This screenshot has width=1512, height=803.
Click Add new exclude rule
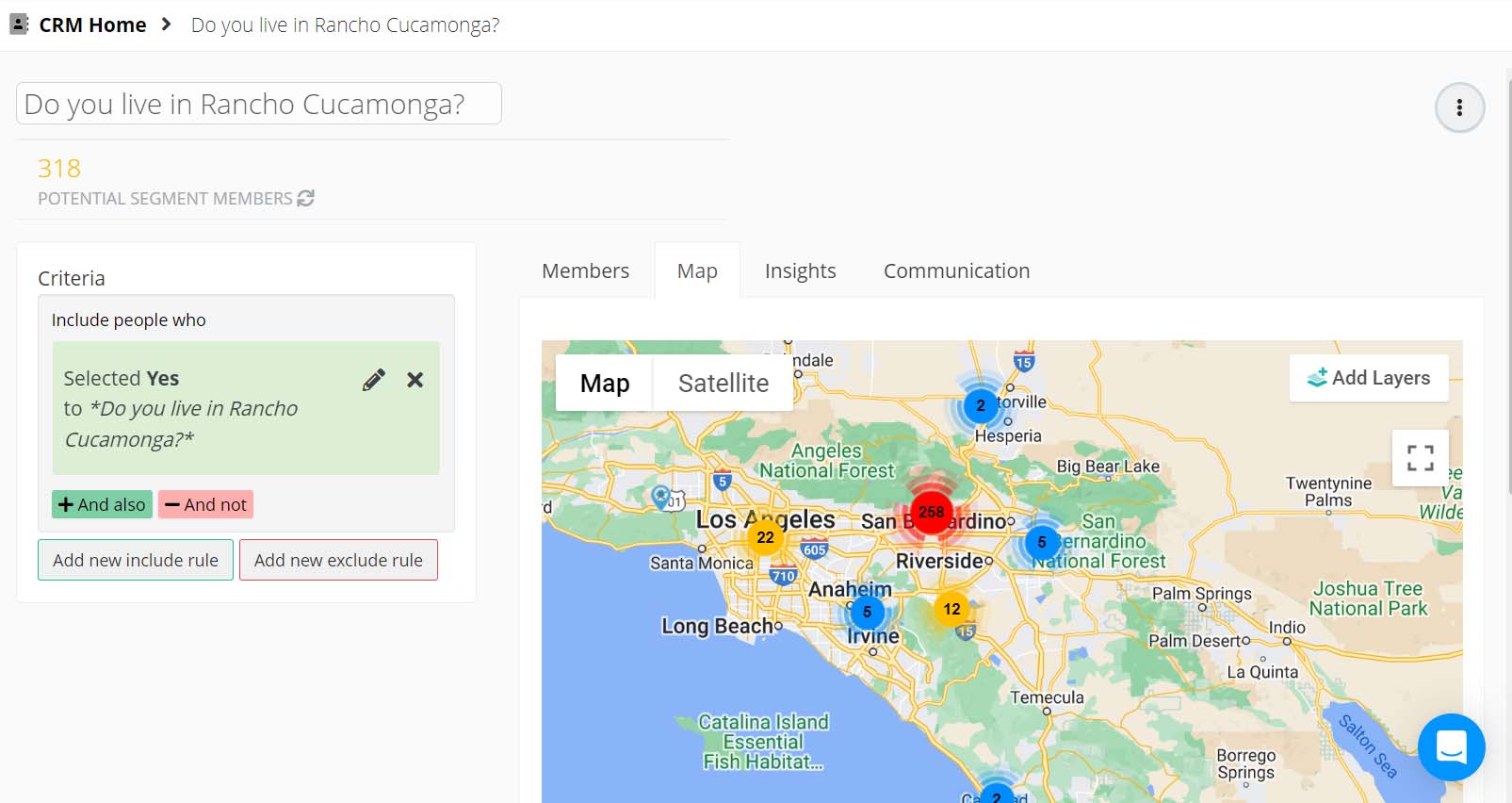click(338, 560)
